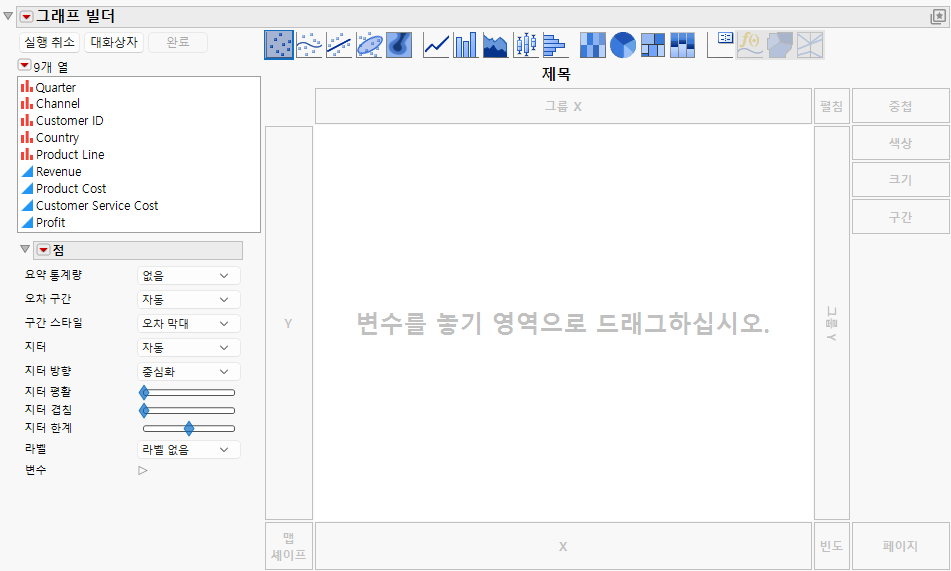
Task: Click the 제목 graph title
Action: coord(556,74)
